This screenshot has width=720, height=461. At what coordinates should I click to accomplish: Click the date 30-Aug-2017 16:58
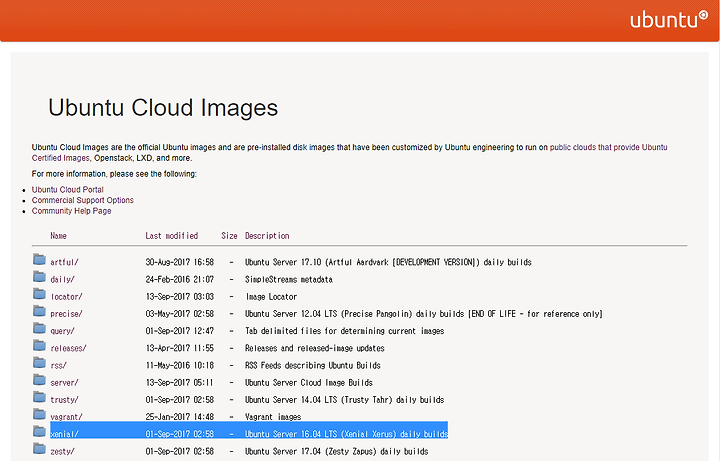(180, 262)
